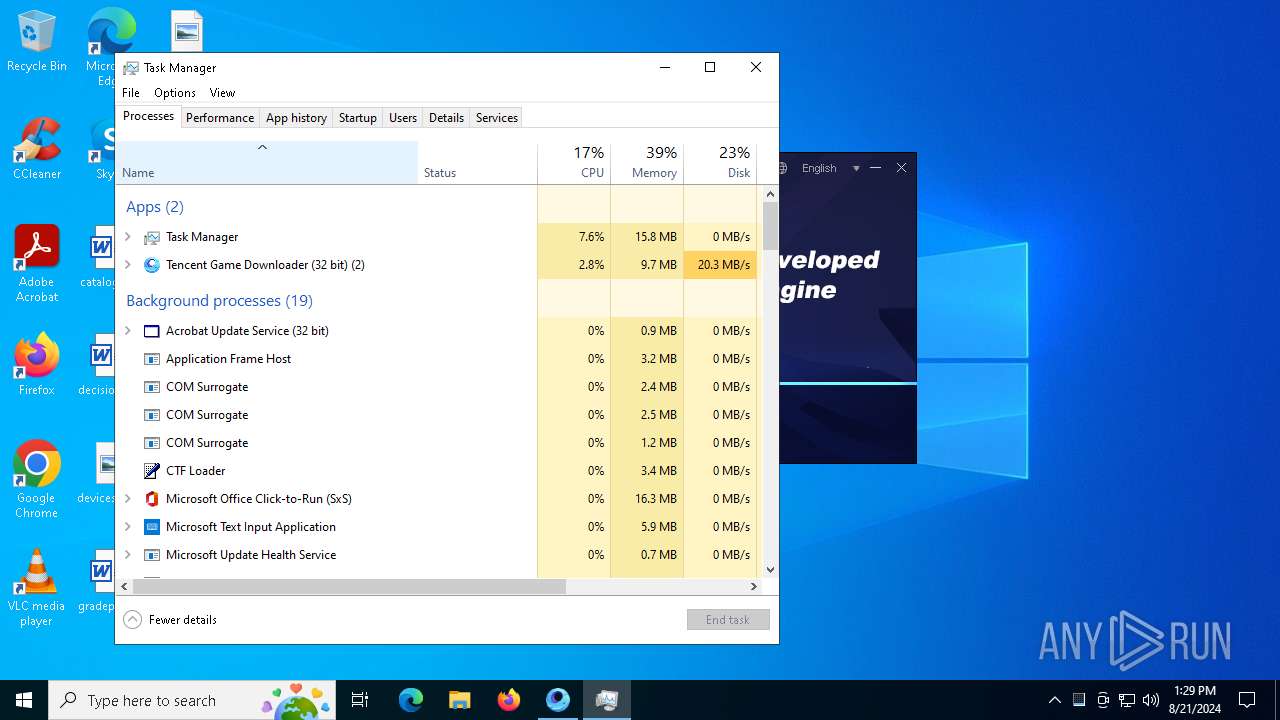
Task: Expand Microsoft Text Input Application group
Action: (128, 527)
